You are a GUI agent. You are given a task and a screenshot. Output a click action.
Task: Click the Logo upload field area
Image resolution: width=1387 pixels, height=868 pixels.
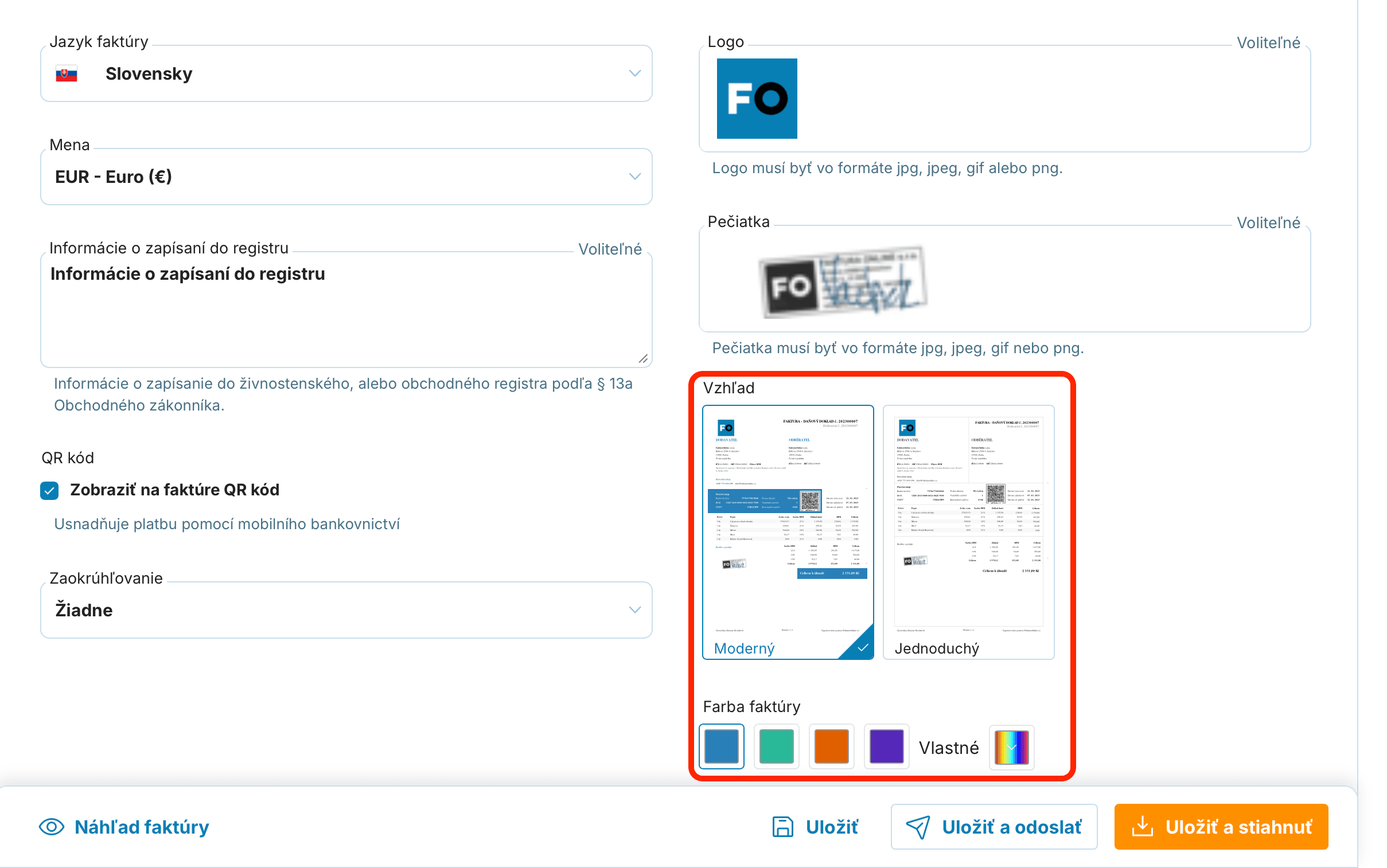(x=1004, y=99)
